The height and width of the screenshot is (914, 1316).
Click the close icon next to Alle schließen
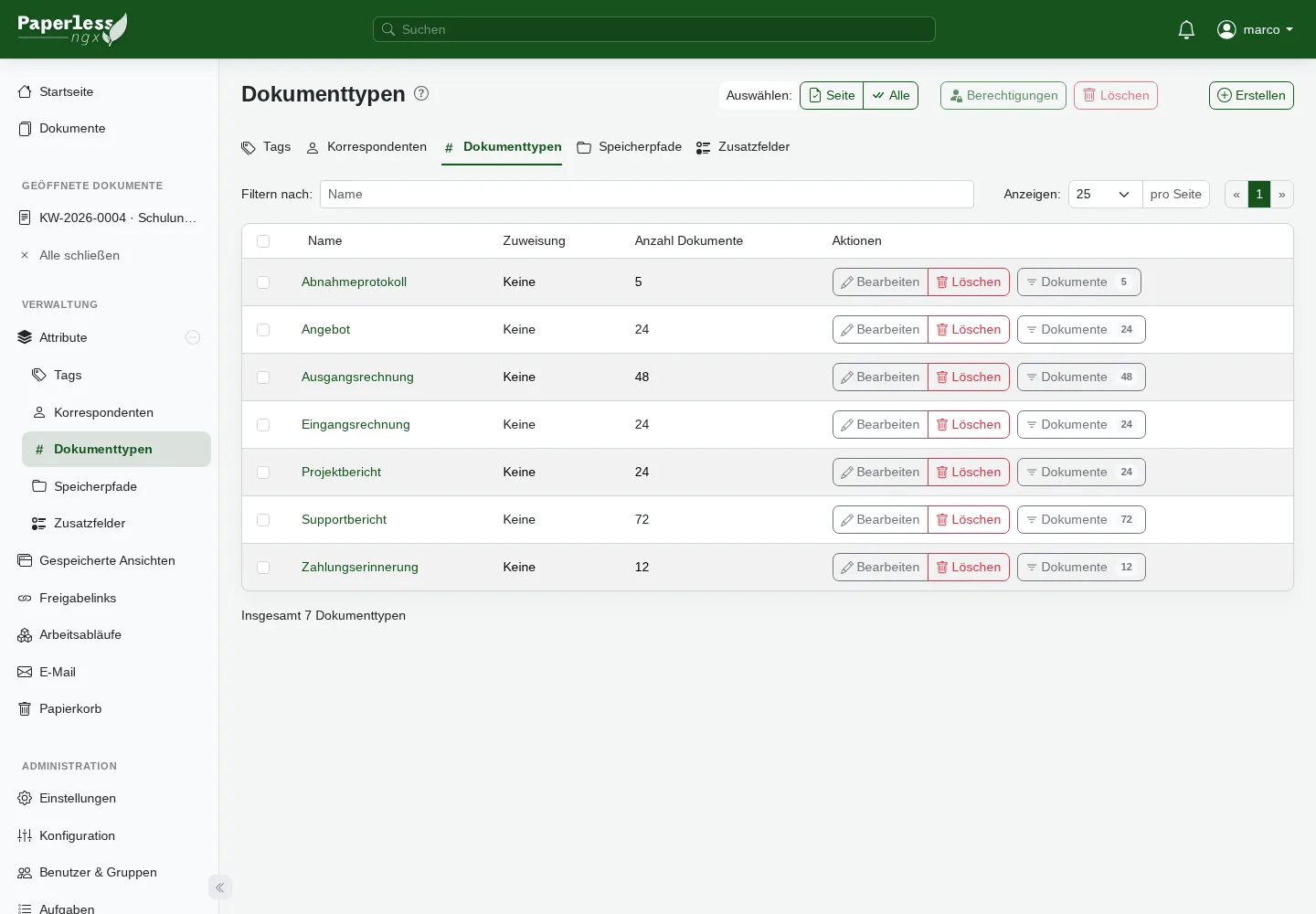(x=25, y=256)
